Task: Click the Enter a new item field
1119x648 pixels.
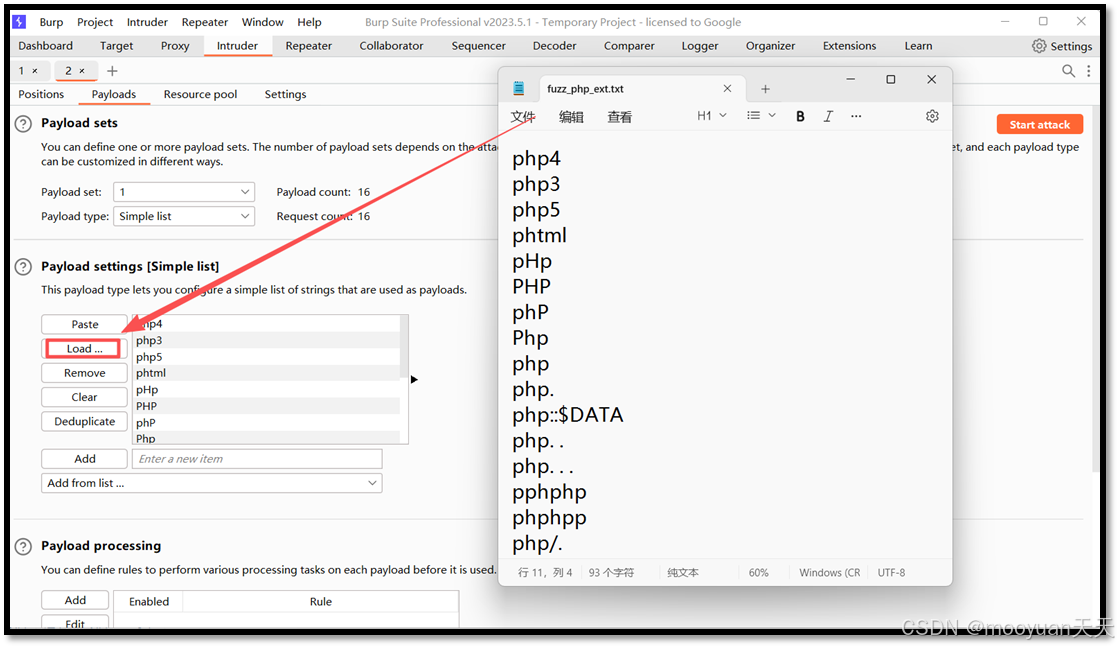Action: [x=257, y=459]
